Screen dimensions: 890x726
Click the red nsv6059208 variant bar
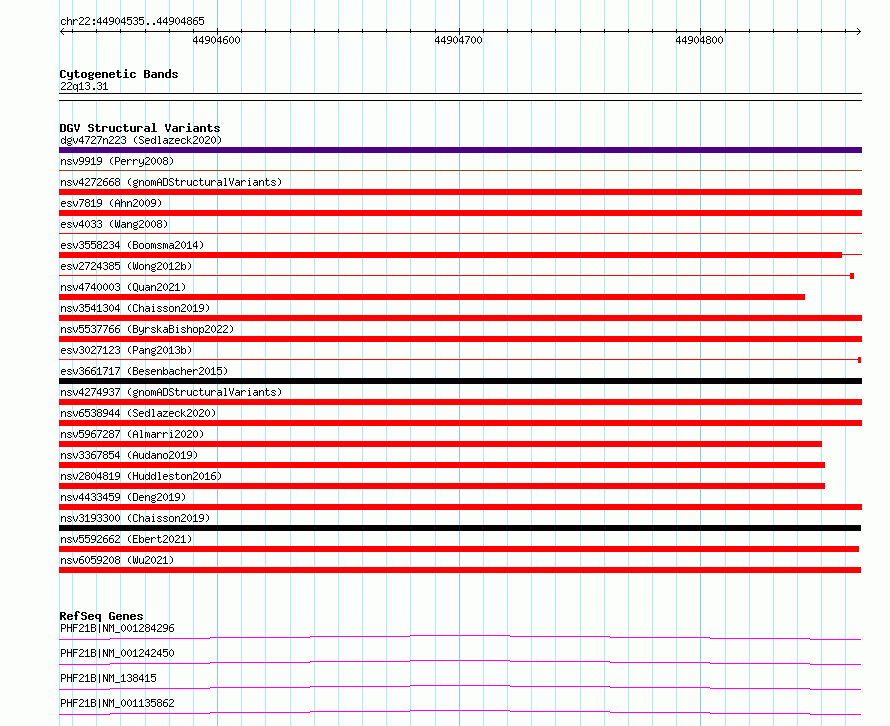(x=460, y=570)
